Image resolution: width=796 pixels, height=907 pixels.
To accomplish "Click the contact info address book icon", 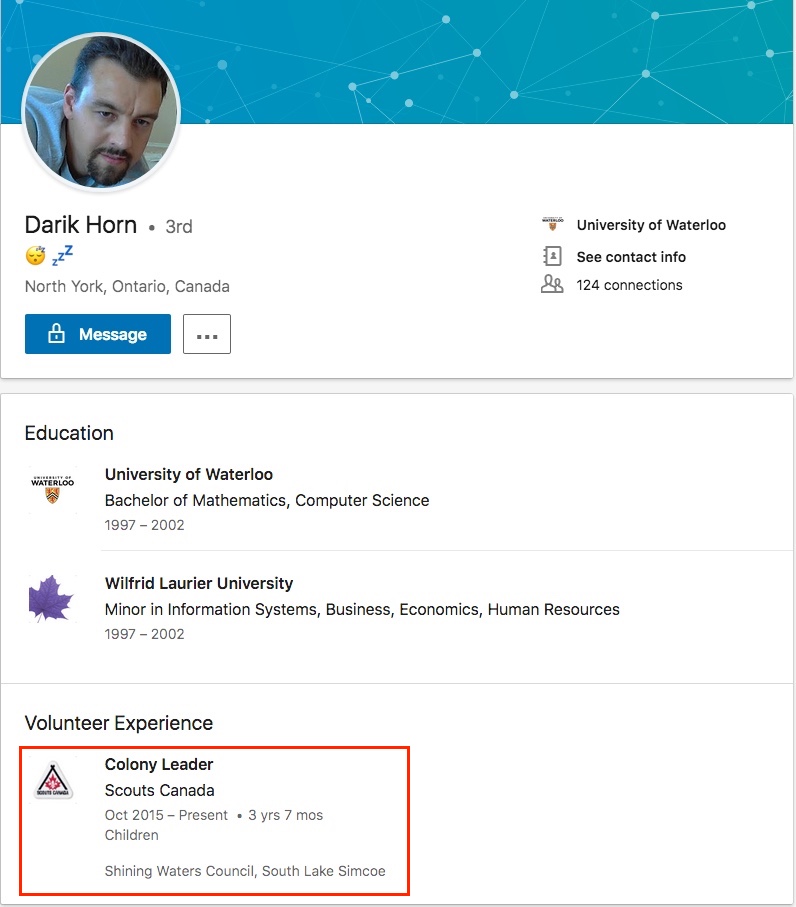I will click(552, 256).
